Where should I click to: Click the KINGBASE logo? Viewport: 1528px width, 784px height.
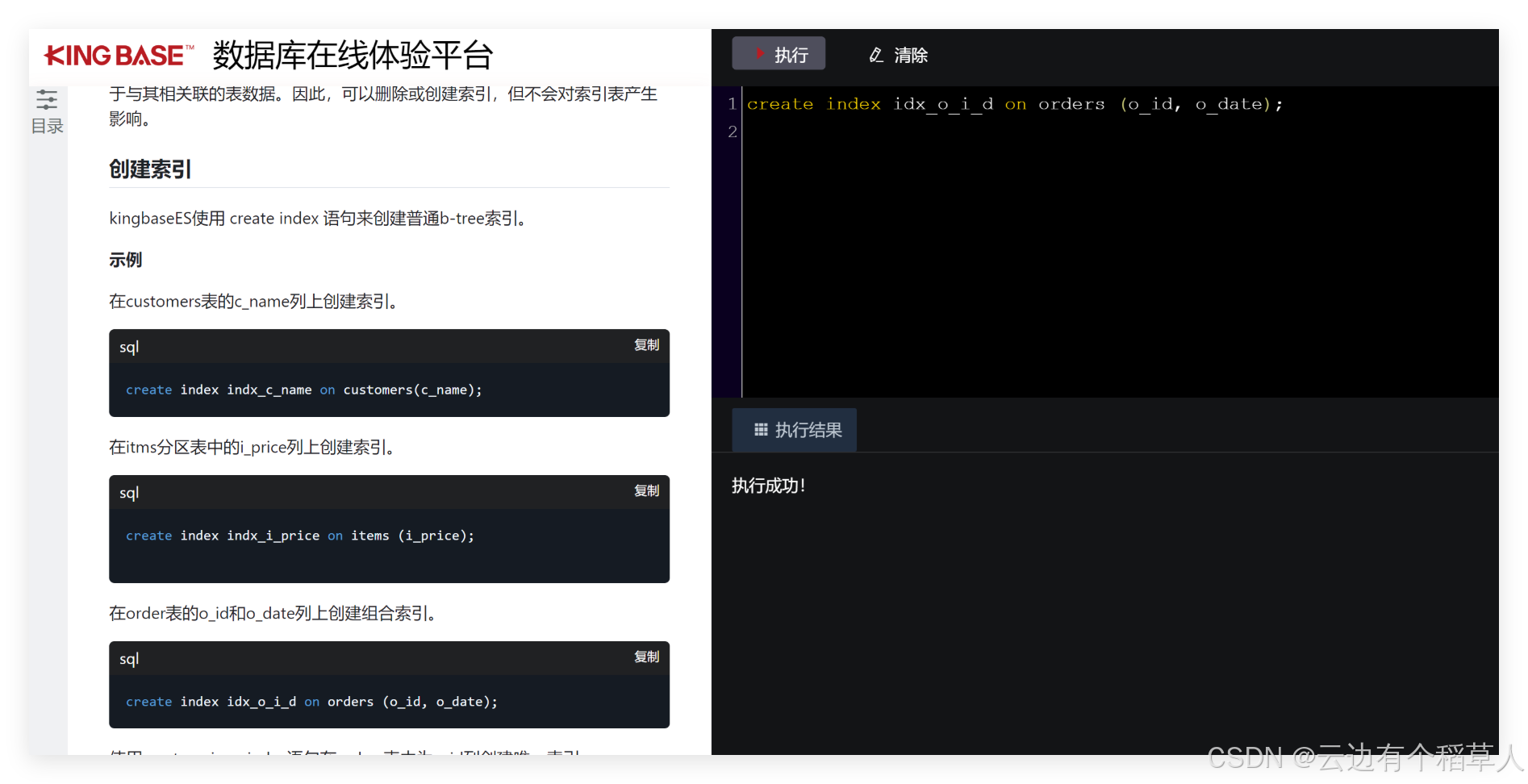(119, 55)
